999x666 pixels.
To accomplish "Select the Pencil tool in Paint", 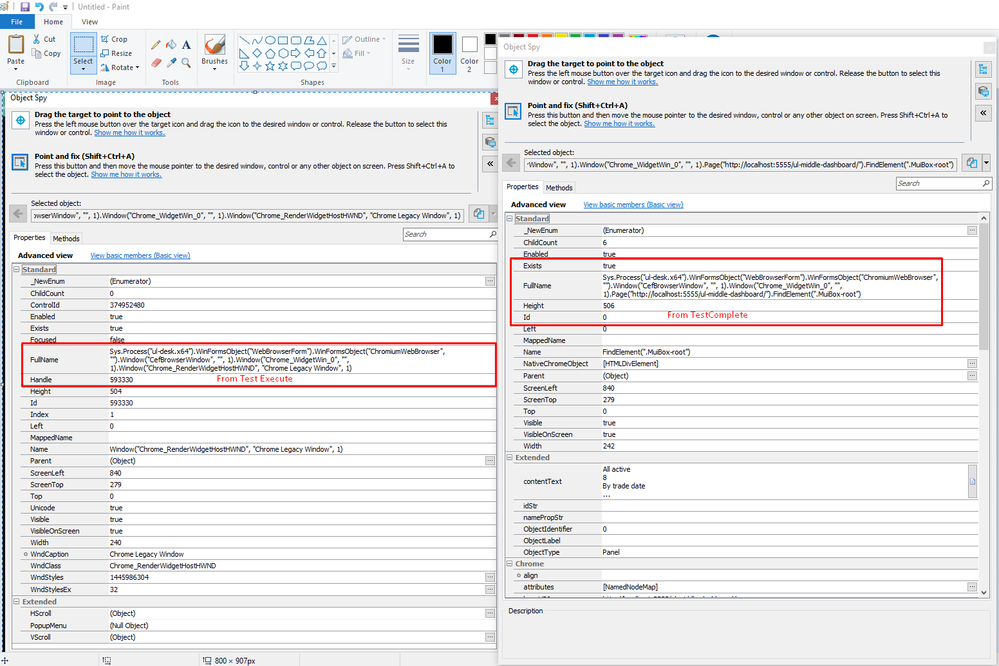I will pyautogui.click(x=155, y=45).
